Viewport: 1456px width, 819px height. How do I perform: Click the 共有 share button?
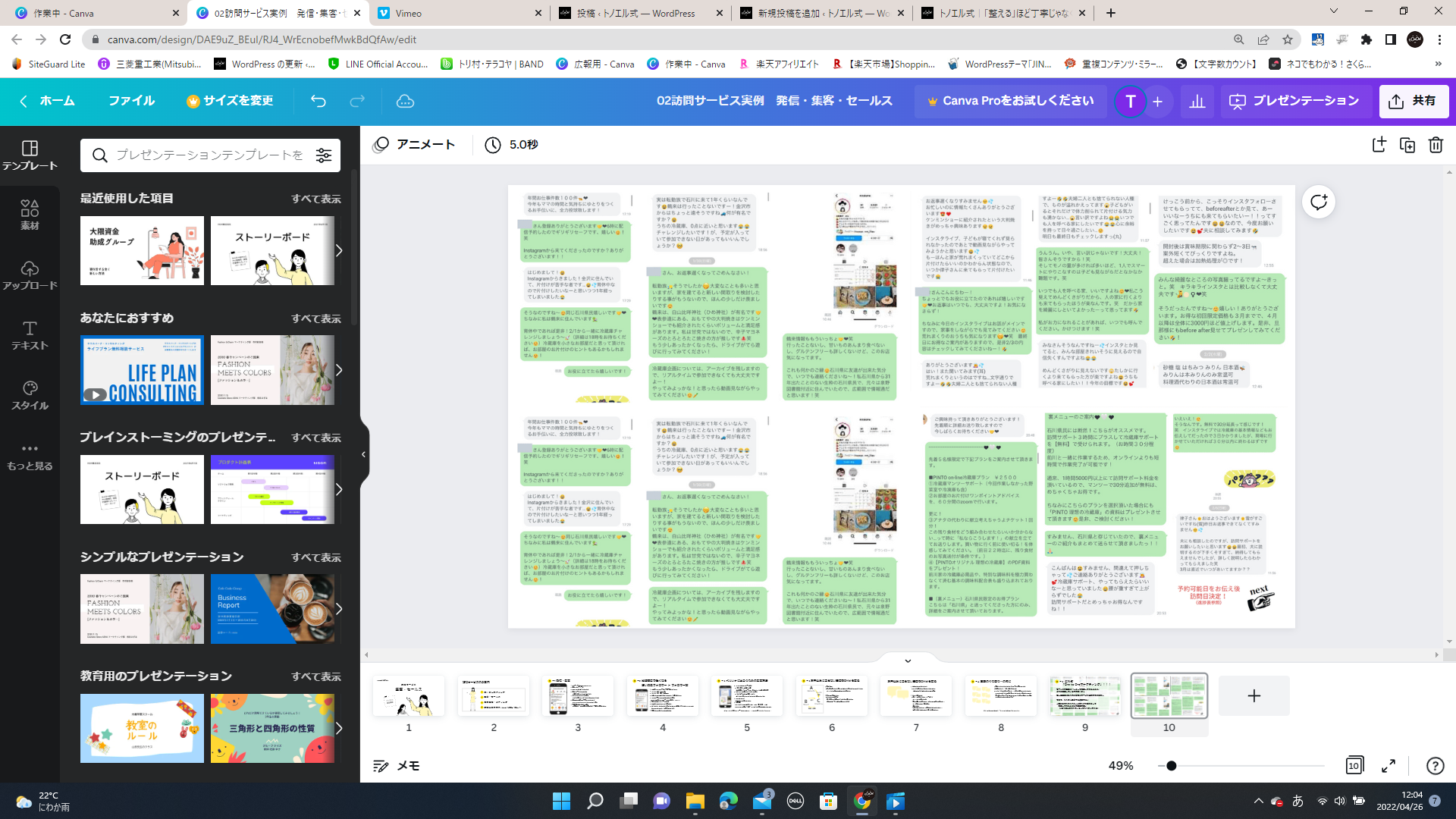click(x=1414, y=101)
